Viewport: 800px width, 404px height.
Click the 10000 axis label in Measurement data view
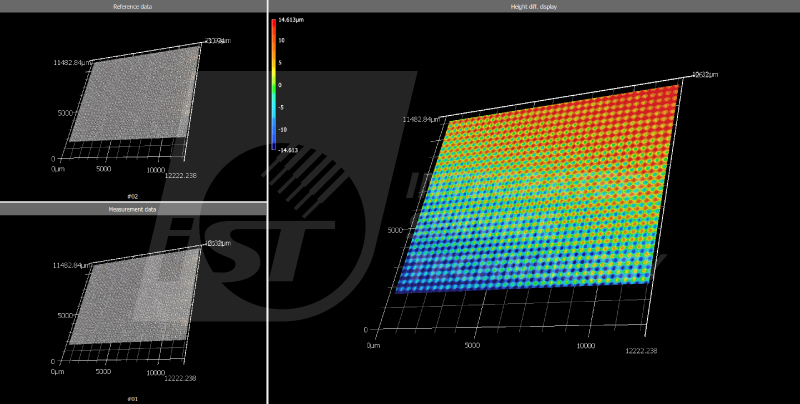156,372
